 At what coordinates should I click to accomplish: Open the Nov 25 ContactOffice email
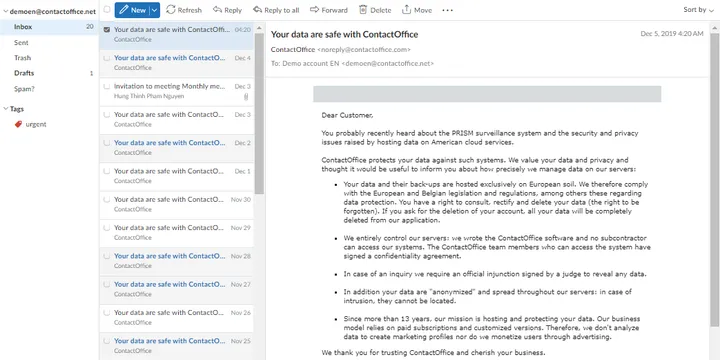point(176,346)
